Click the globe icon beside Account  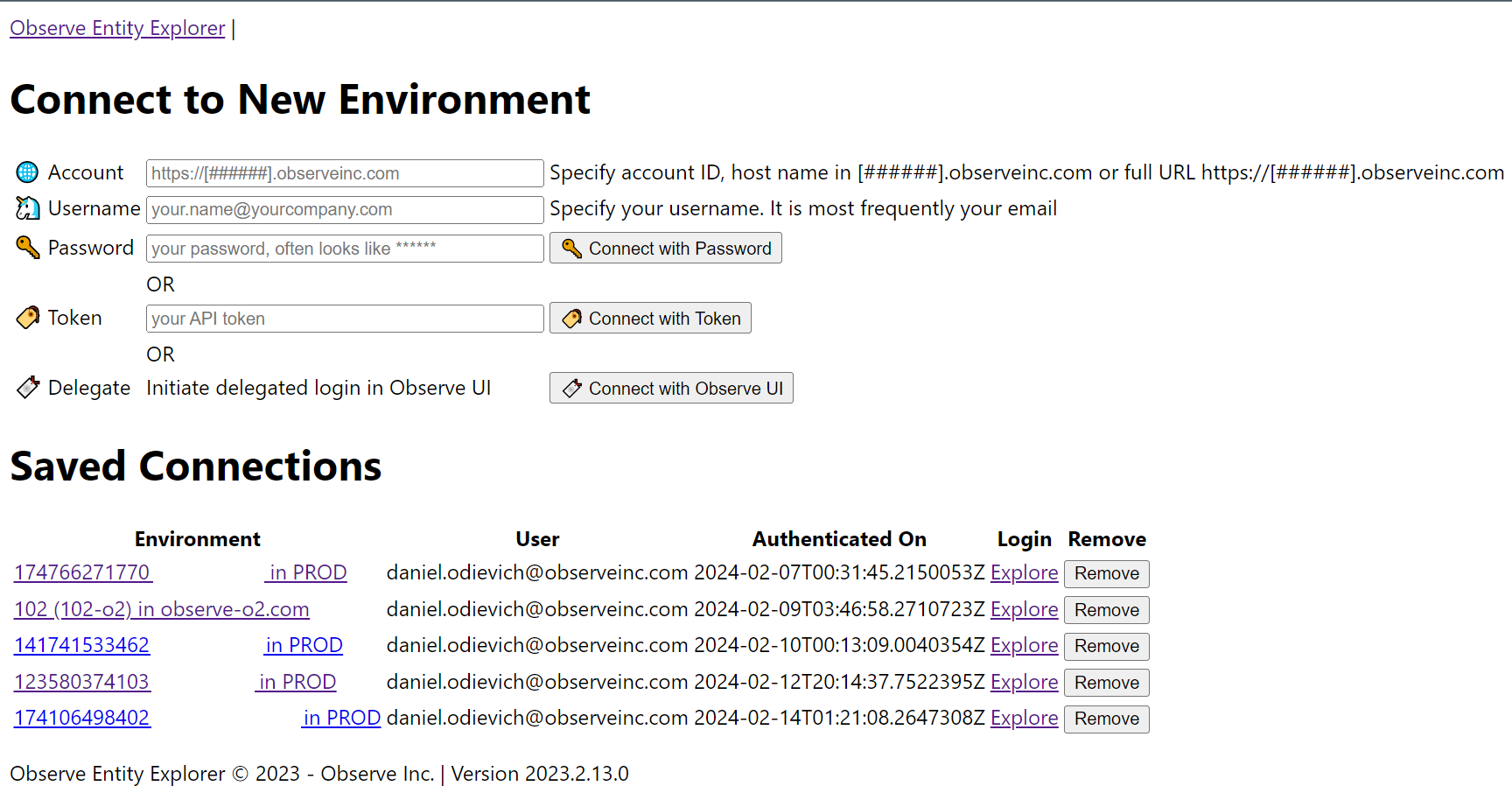coord(27,172)
